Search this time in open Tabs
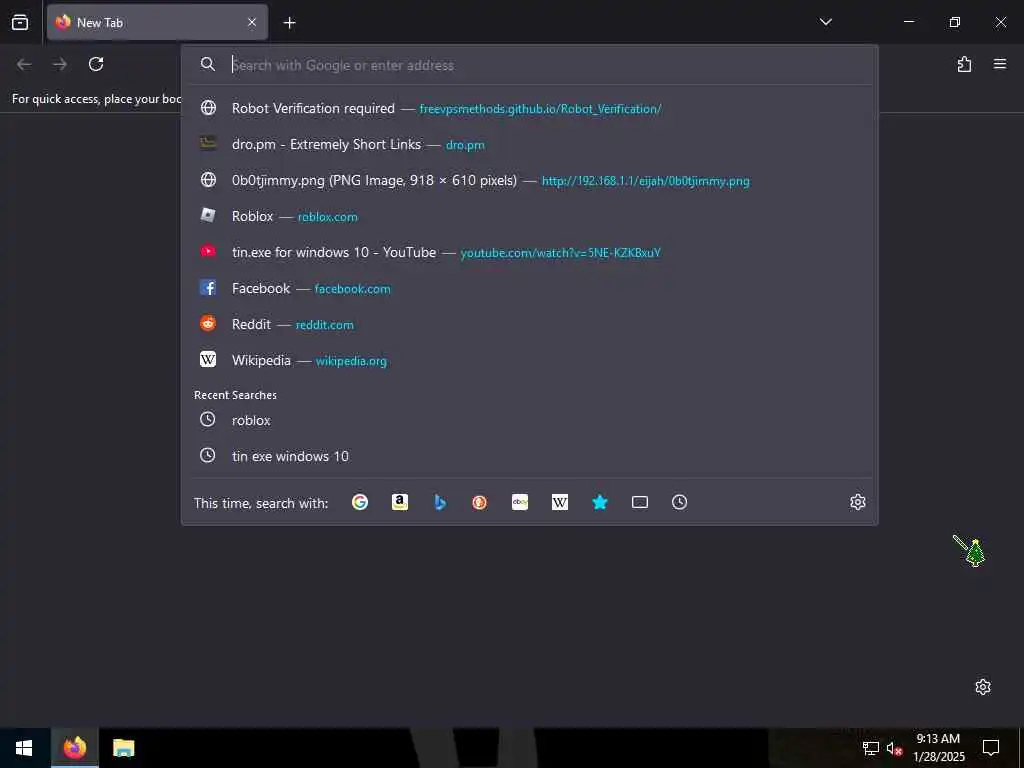The height and width of the screenshot is (768, 1024). pyautogui.click(x=640, y=502)
